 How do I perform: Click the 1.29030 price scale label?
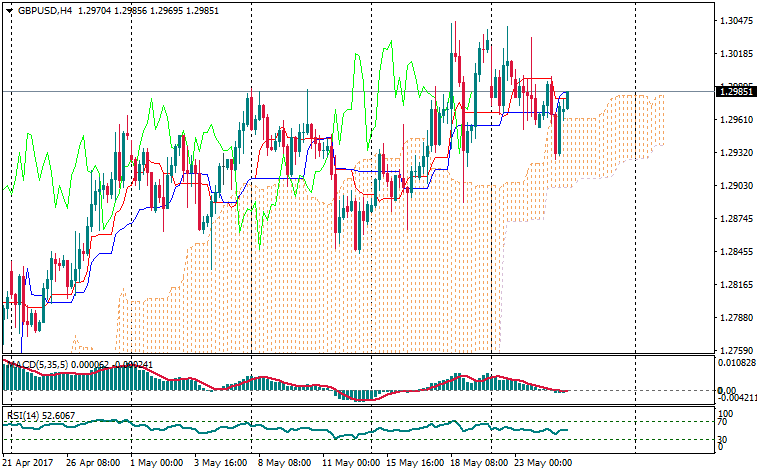tap(736, 185)
